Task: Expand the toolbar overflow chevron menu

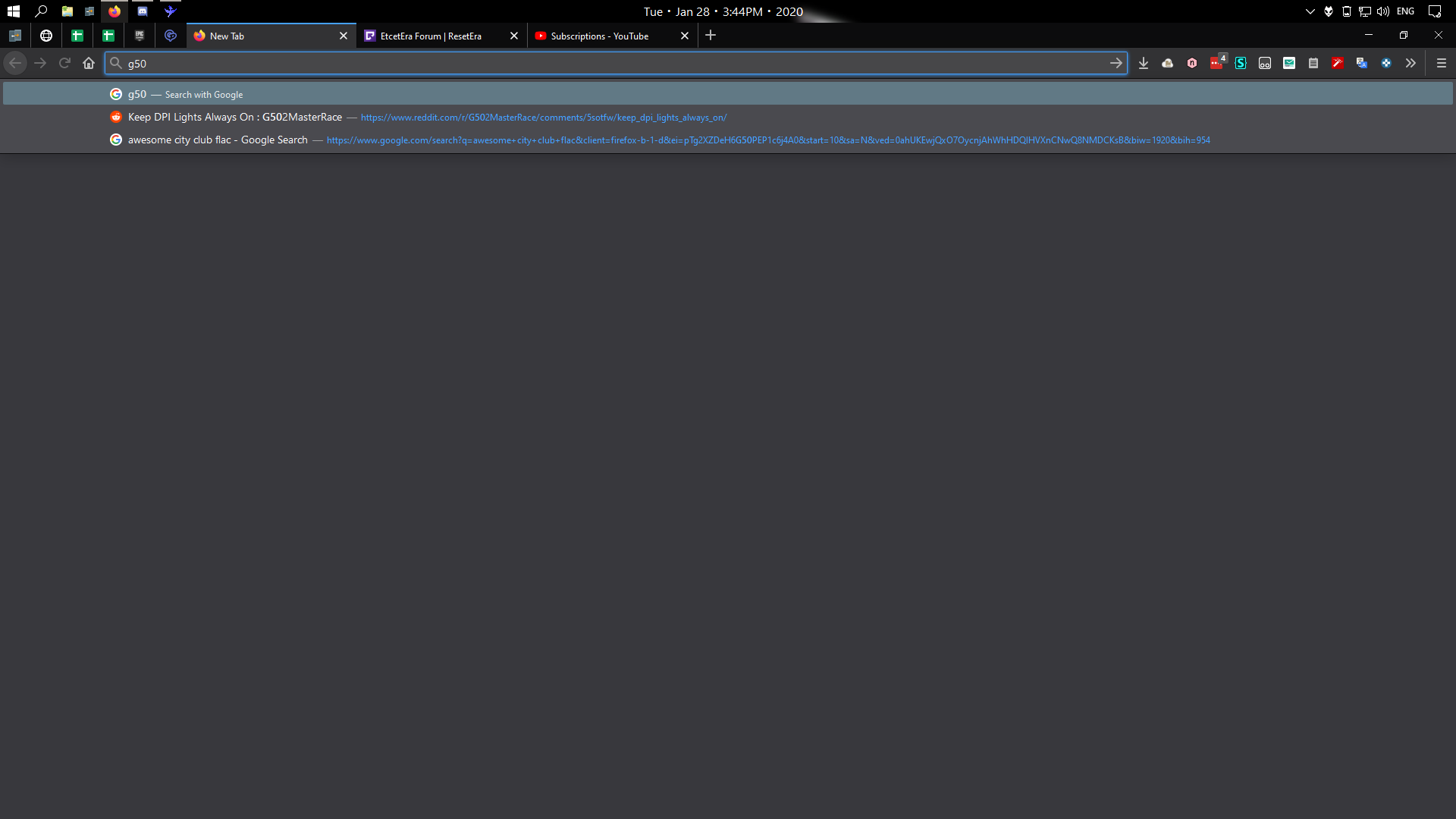Action: [x=1410, y=64]
